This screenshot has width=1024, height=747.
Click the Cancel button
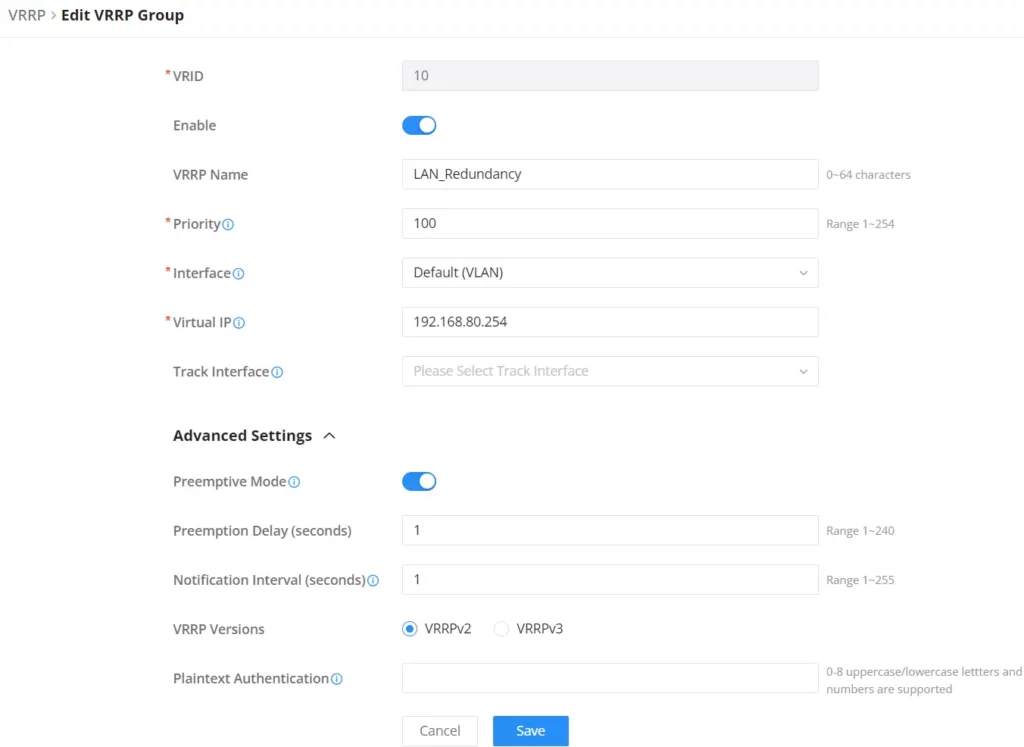440,731
